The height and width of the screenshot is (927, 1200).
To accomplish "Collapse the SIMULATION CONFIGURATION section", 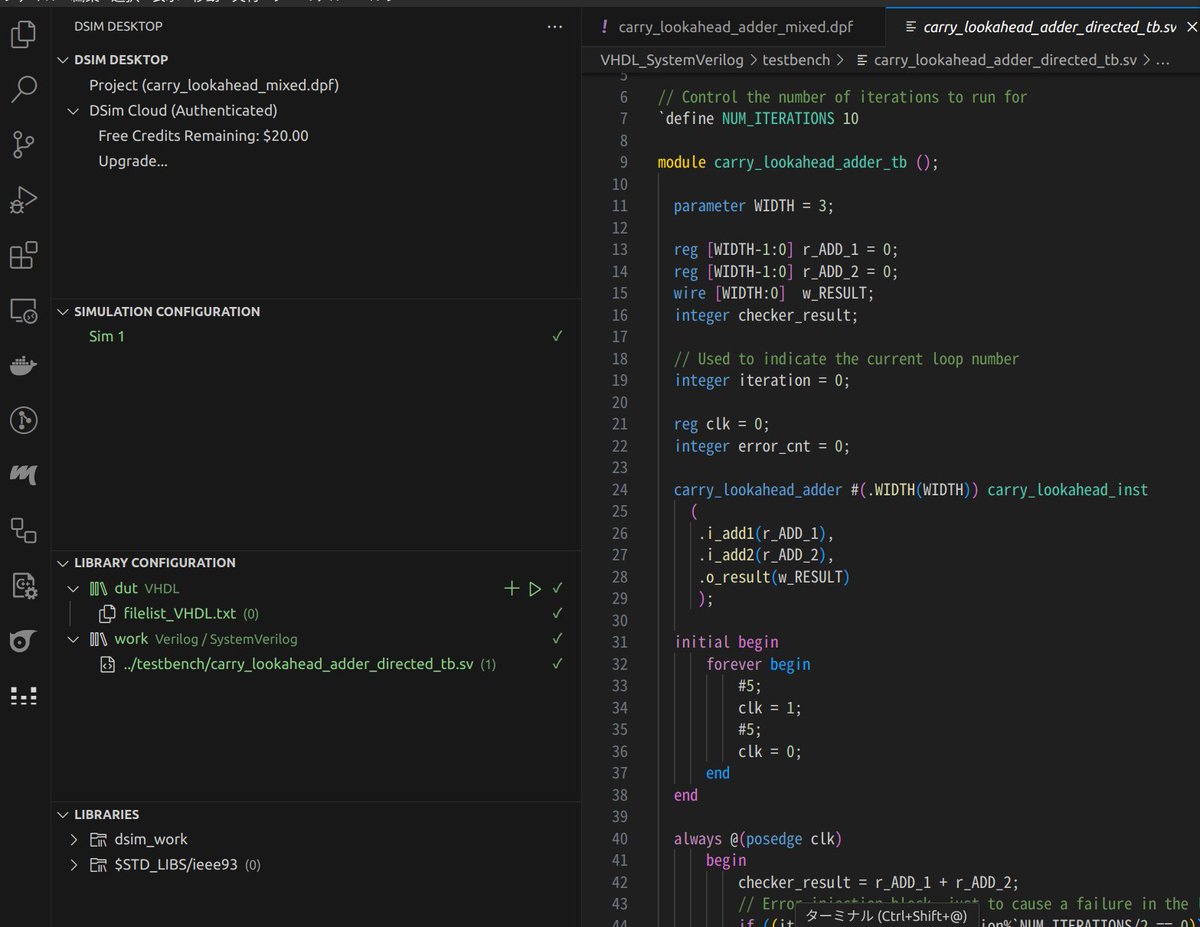I will [64, 312].
